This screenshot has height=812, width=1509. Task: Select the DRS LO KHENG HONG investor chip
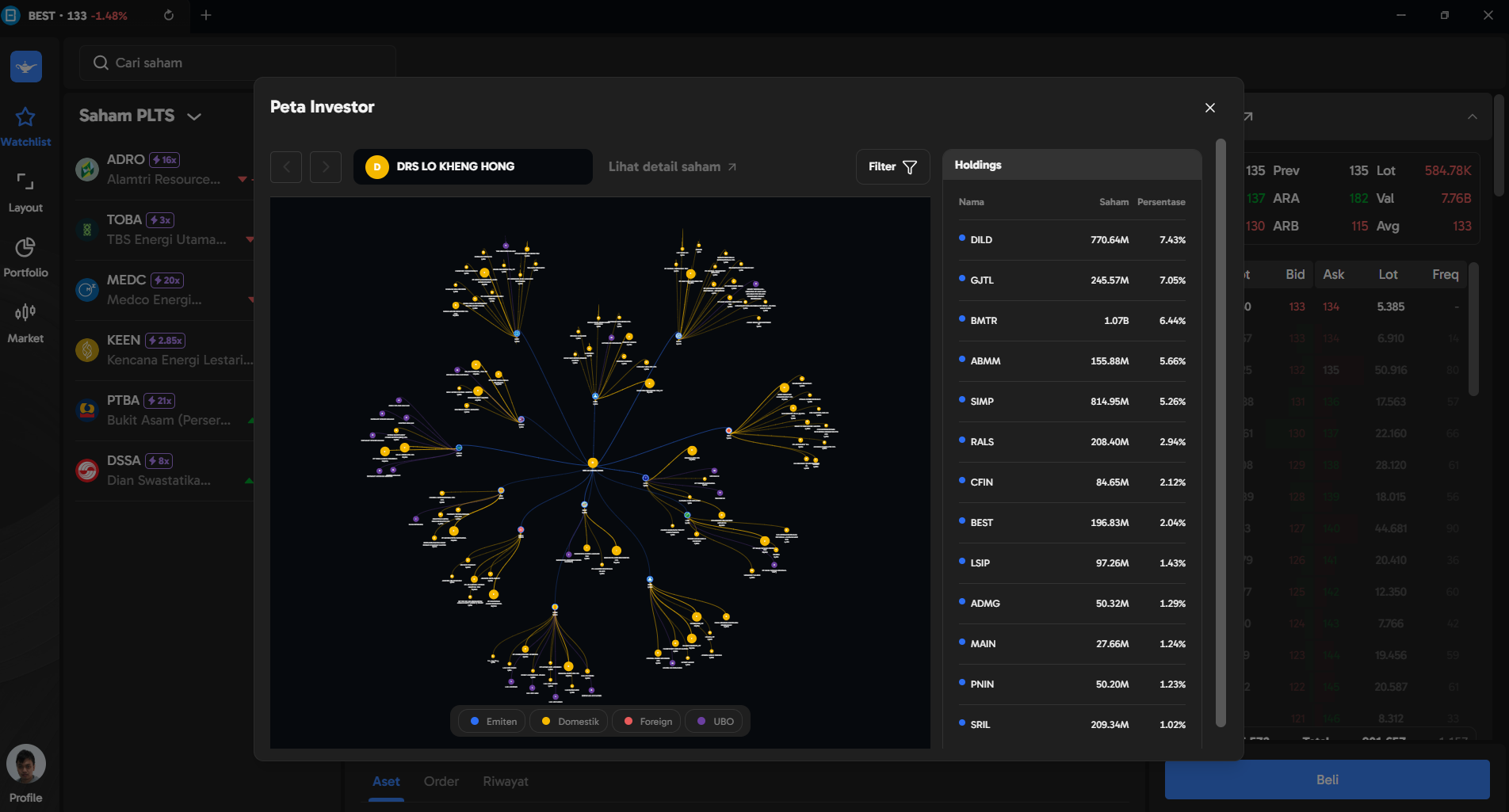point(472,167)
